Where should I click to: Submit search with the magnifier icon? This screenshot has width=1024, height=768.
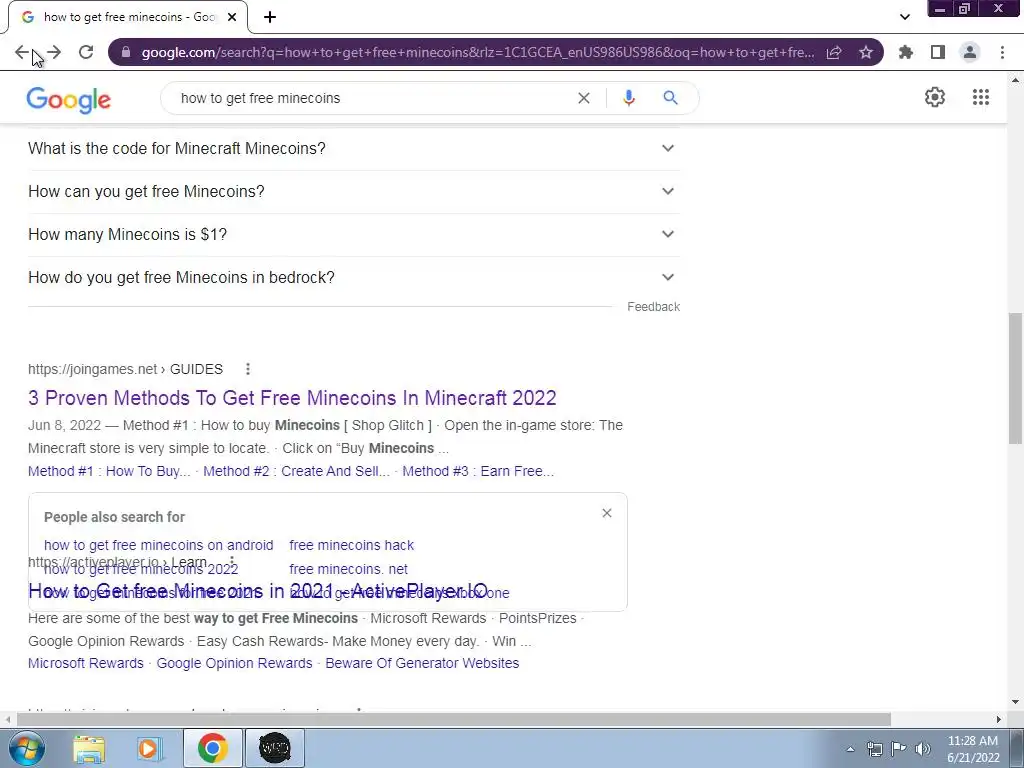(x=670, y=98)
